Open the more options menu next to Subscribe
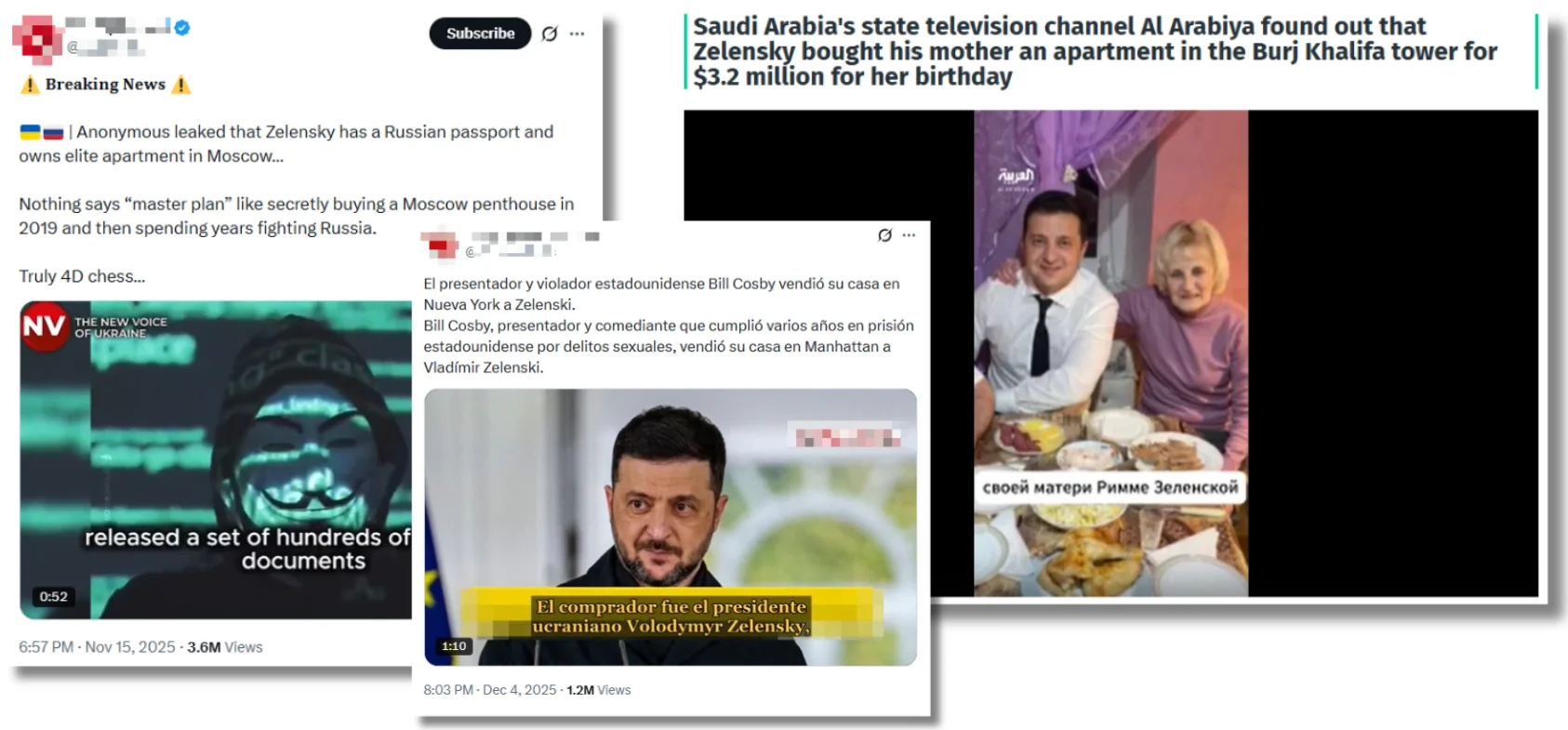 pyautogui.click(x=578, y=33)
